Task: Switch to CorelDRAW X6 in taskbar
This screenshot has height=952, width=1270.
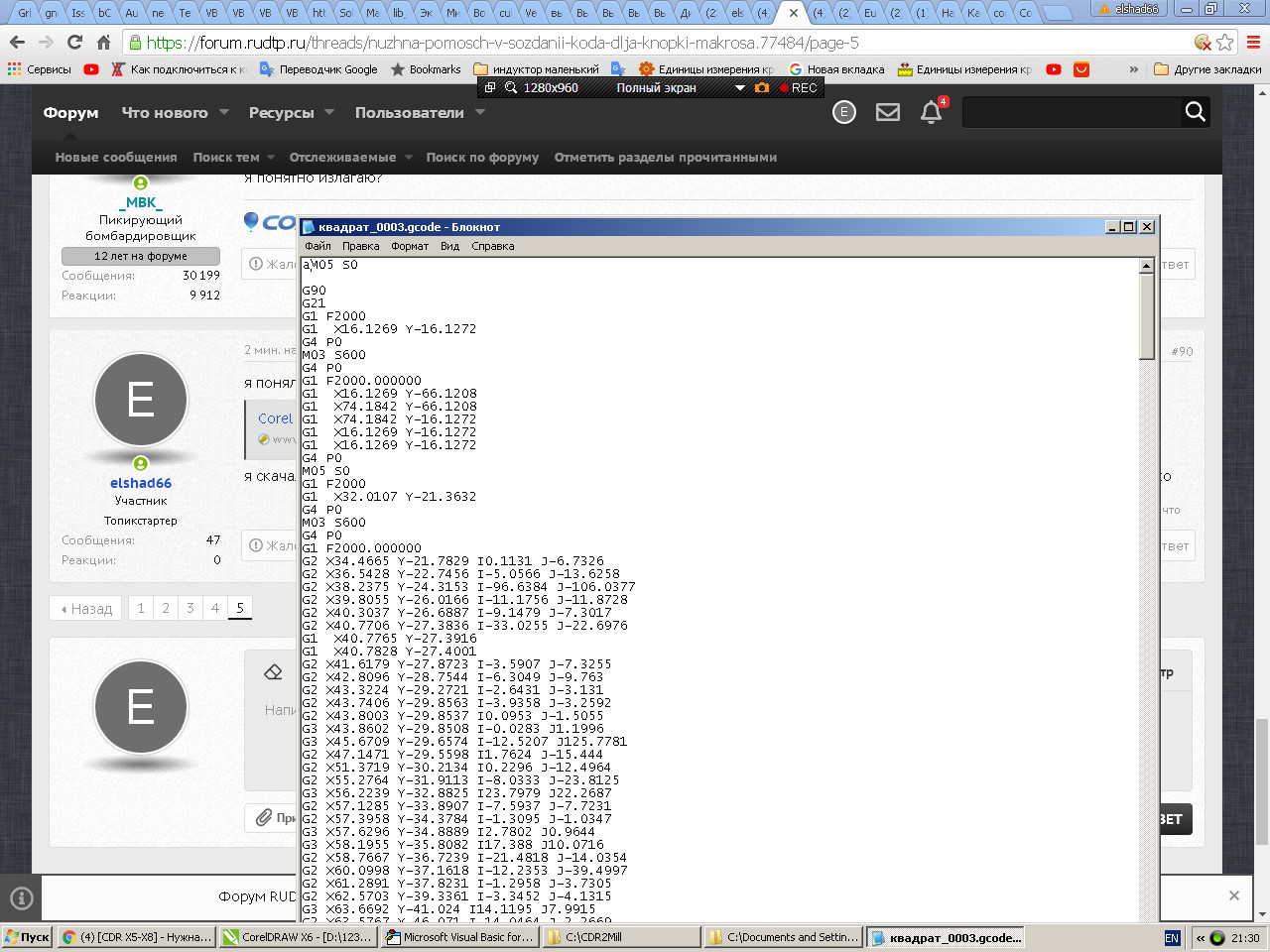Action: tap(297, 937)
